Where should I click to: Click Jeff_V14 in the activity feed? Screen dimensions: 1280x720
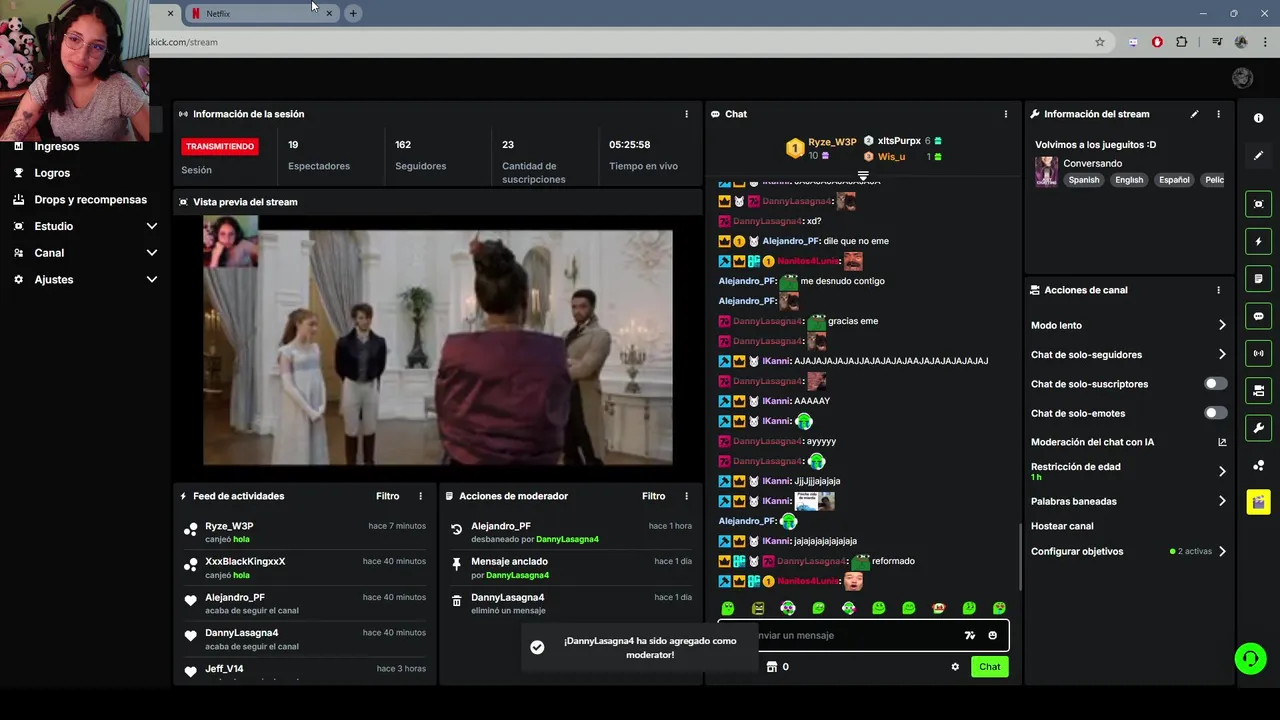click(224, 668)
